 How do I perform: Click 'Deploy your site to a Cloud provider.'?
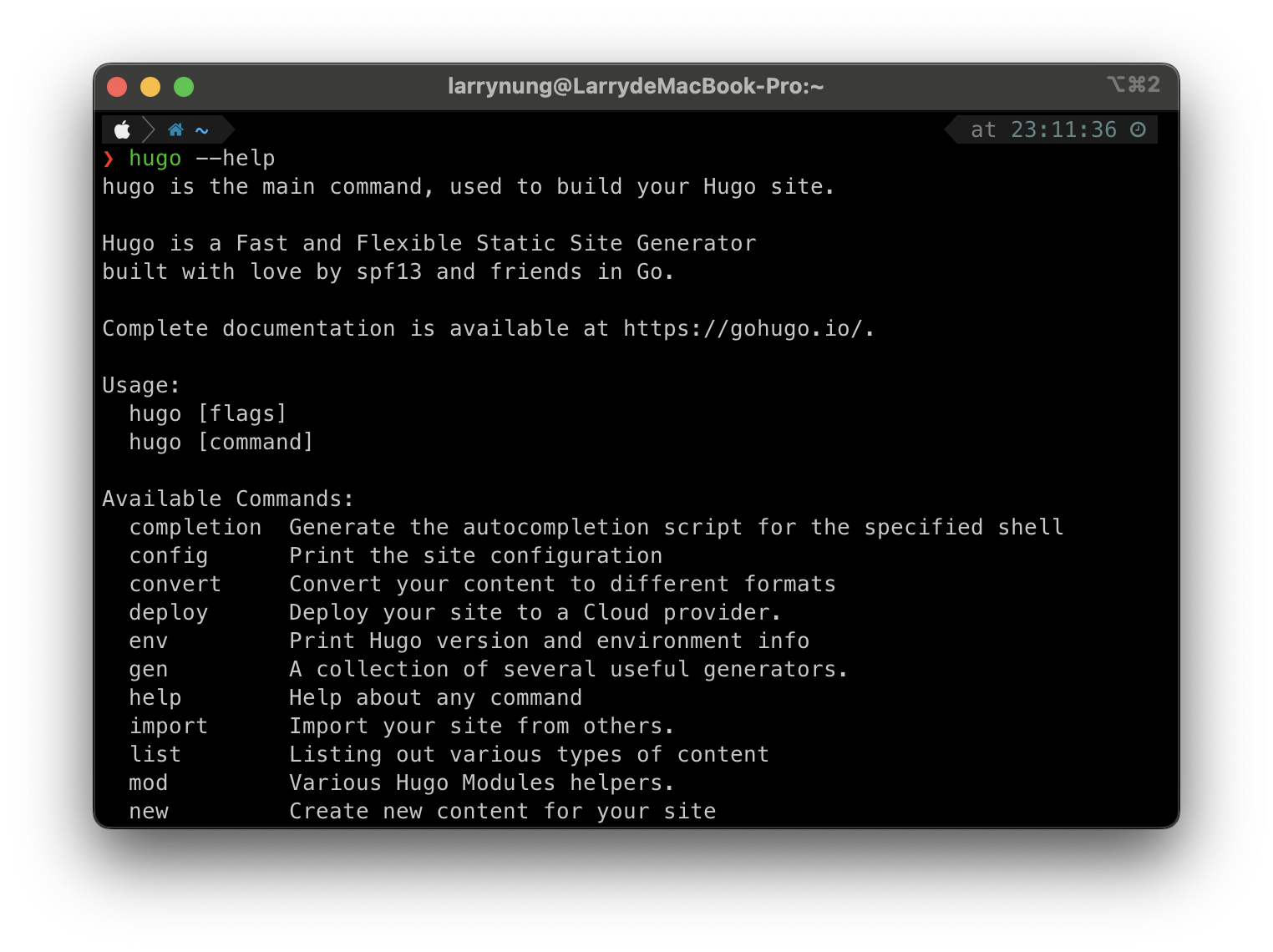tap(535, 613)
